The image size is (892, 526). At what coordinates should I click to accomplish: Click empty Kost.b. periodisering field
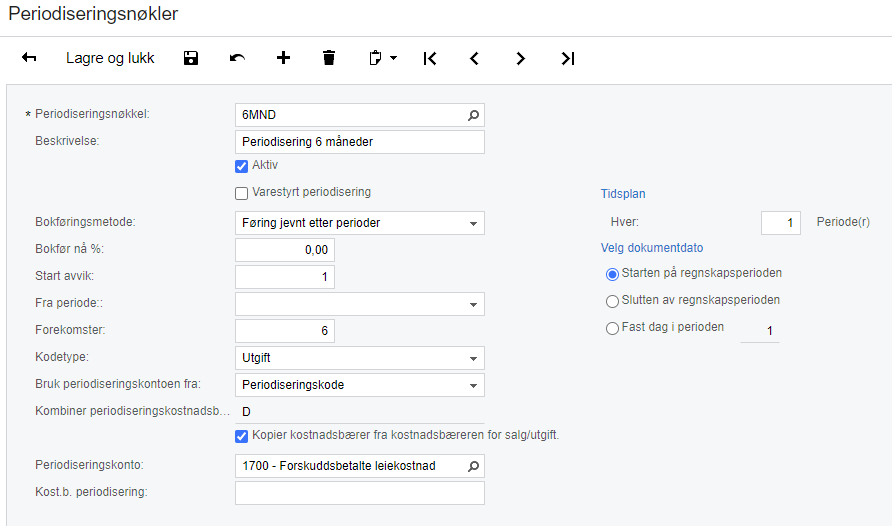[x=360, y=493]
